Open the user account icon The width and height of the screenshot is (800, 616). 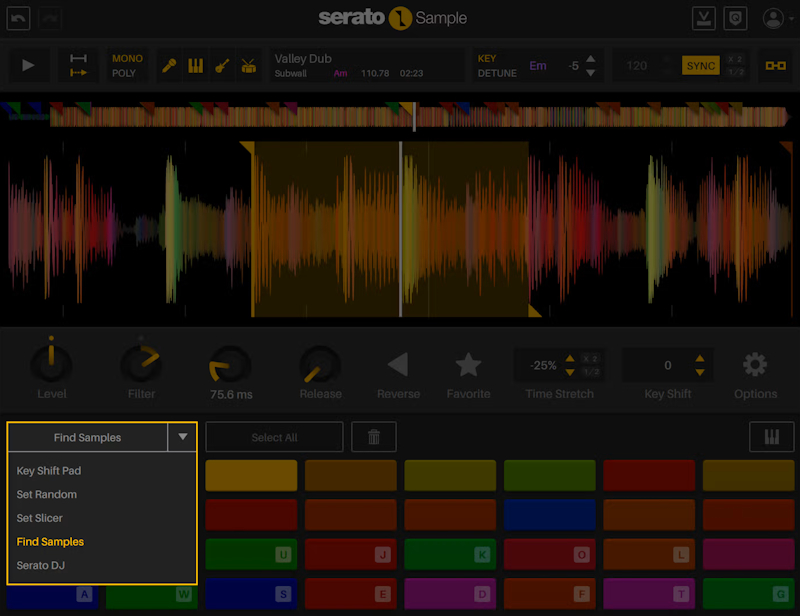click(x=773, y=18)
